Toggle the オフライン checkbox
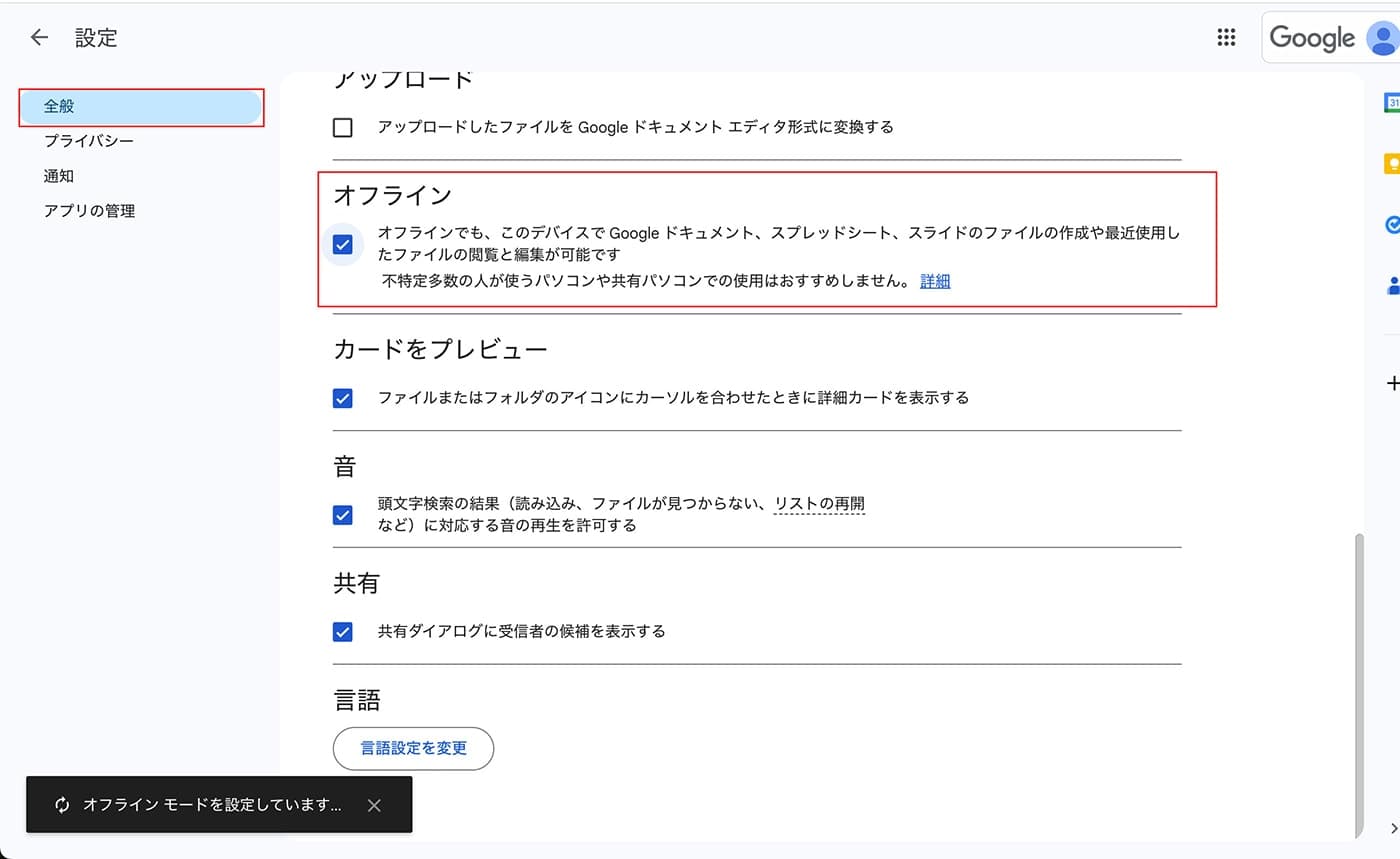This screenshot has width=1400, height=859. [x=343, y=244]
